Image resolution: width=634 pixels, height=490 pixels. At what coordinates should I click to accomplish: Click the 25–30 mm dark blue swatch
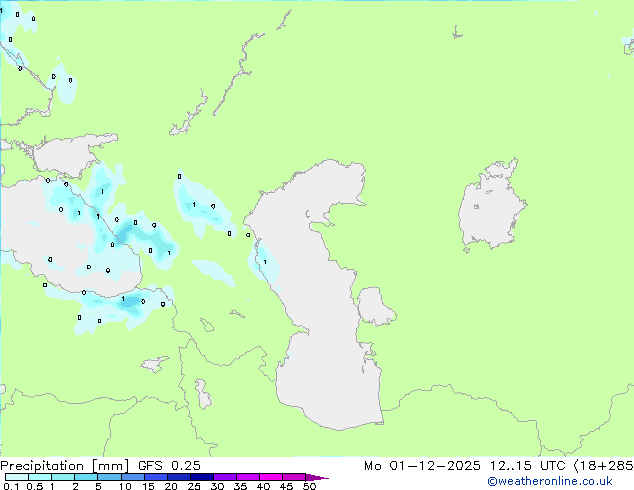(202, 477)
